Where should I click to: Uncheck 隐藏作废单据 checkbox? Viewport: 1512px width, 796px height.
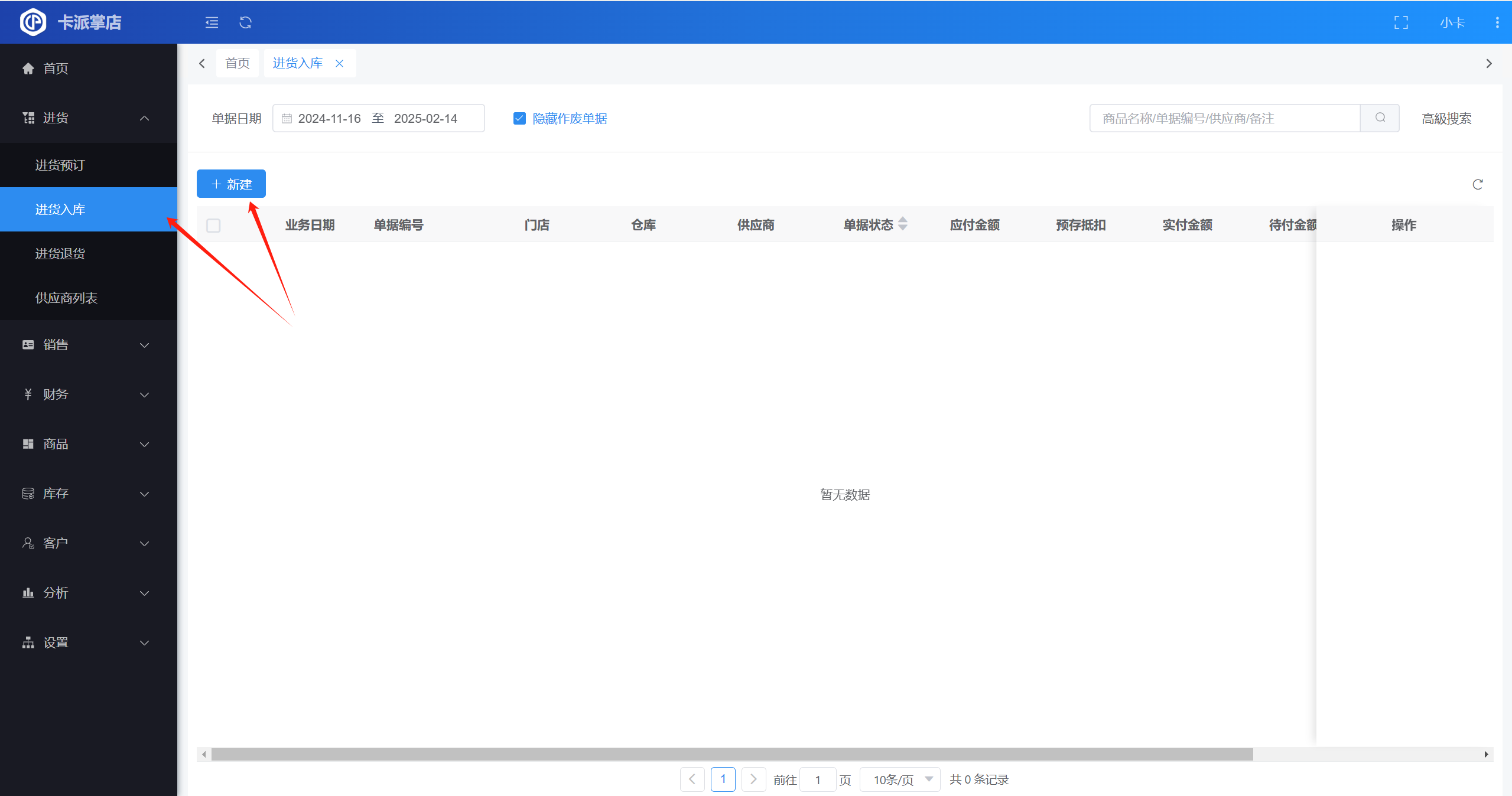(519, 118)
